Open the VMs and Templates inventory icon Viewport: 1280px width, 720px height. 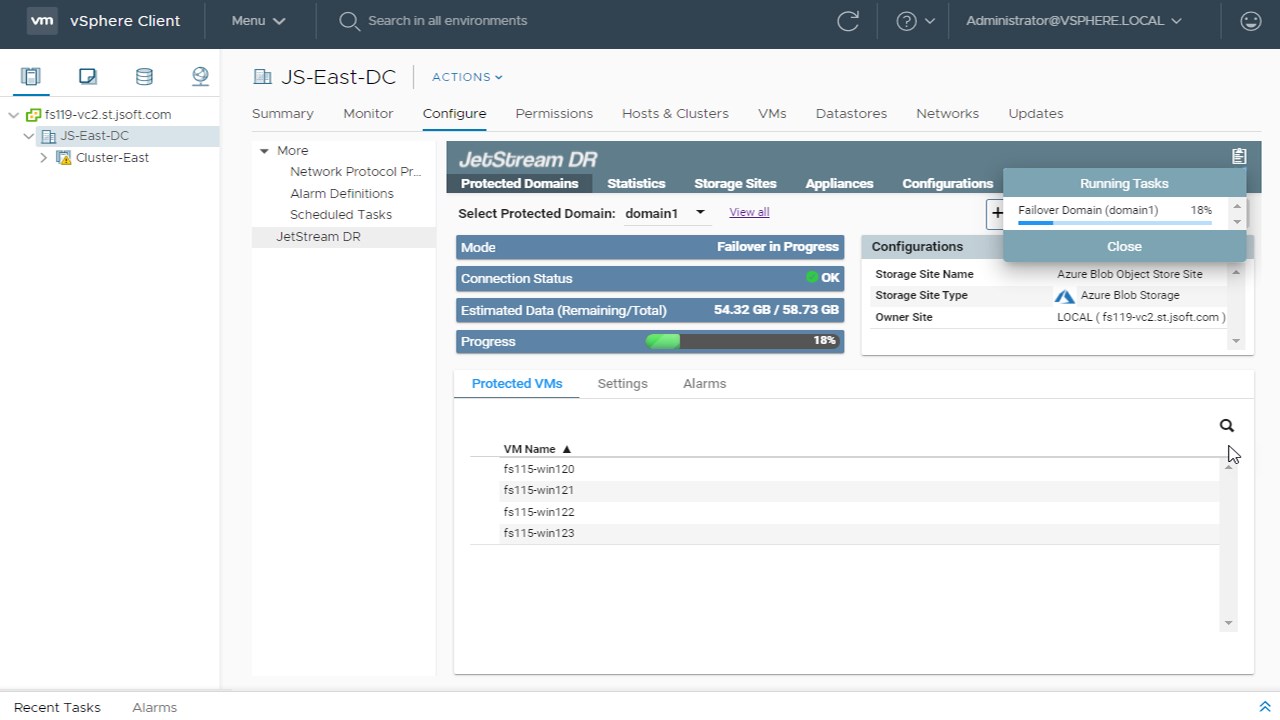click(x=88, y=76)
